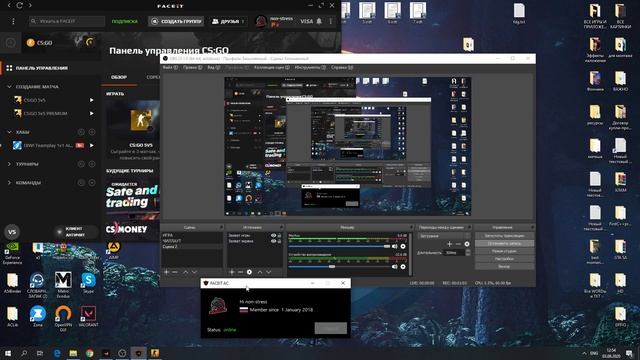This screenshot has height=360, width=640.
Task: Collapse the Хабы section in FACEIT sidebar
Action: pos(9,132)
